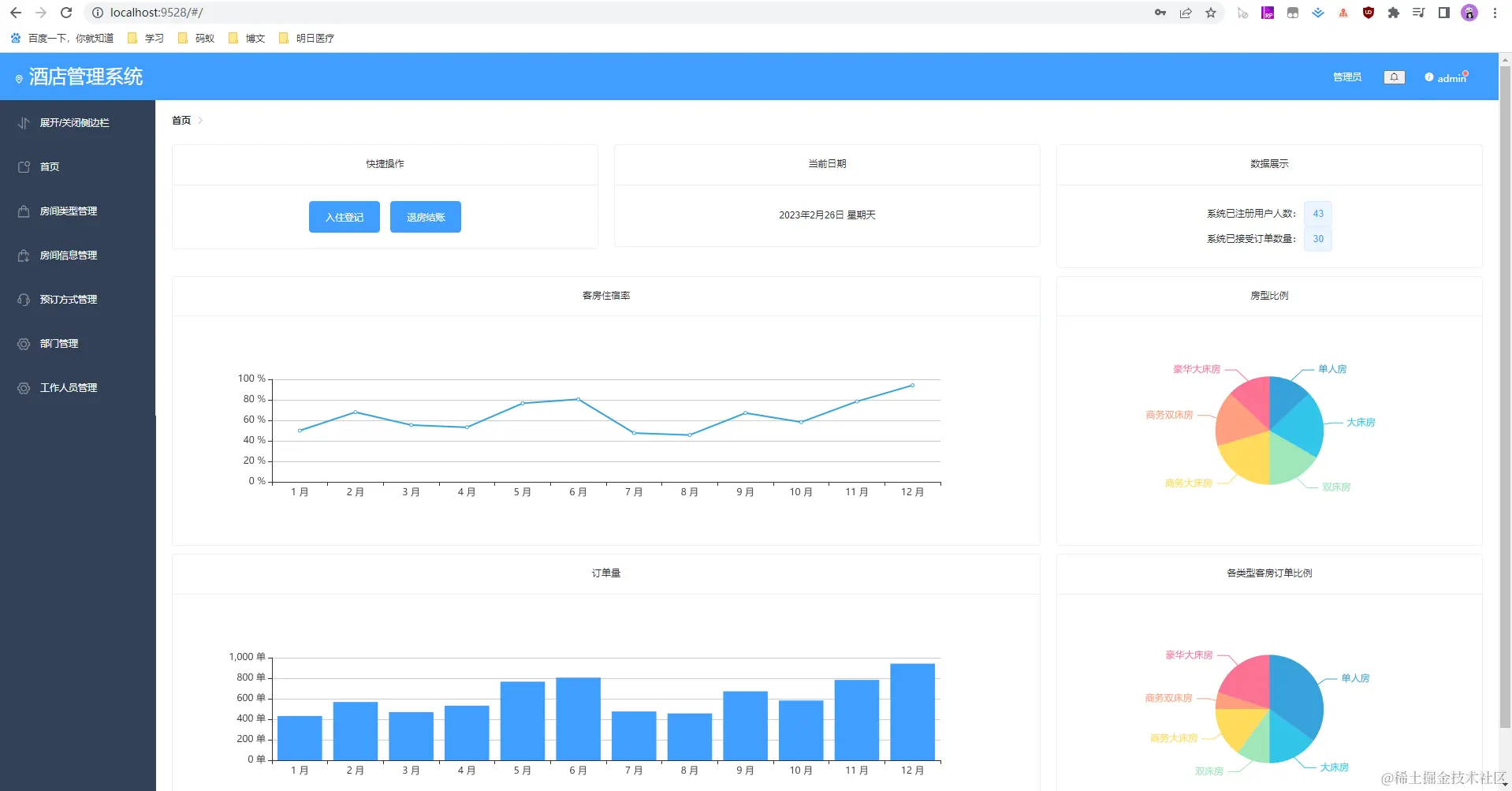Viewport: 1512px width, 791px height.
Task: Click the 12月 point on 客房住宿率 line
Action: point(912,386)
